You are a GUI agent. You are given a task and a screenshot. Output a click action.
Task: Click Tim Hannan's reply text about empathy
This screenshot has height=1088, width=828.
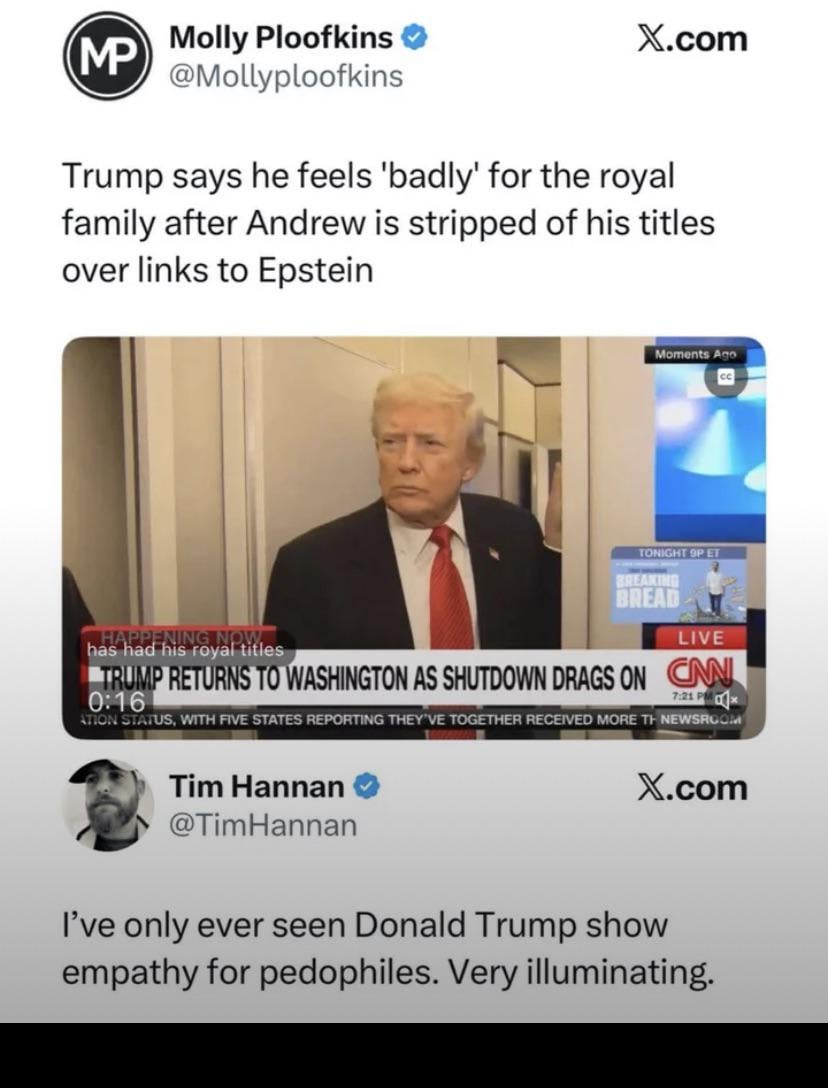(388, 949)
